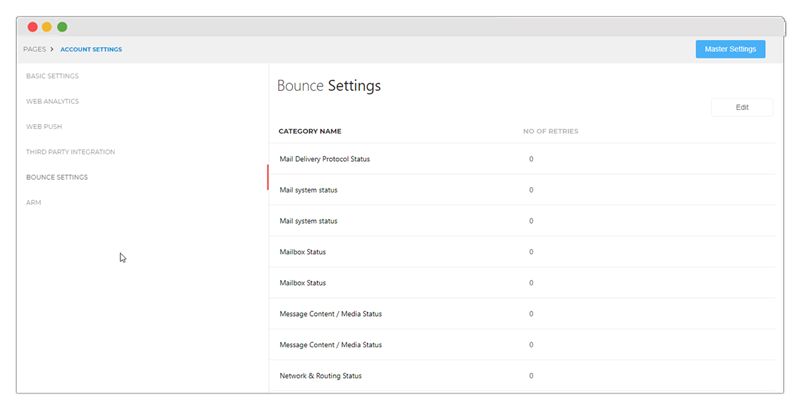Switch to Web Analytics section
The height and width of the screenshot is (404, 800).
tap(52, 101)
